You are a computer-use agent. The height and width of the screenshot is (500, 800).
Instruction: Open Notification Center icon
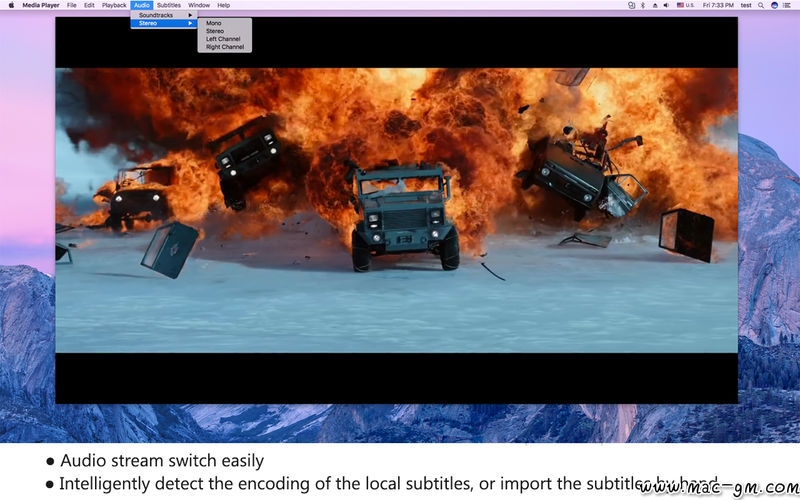[x=787, y=5]
